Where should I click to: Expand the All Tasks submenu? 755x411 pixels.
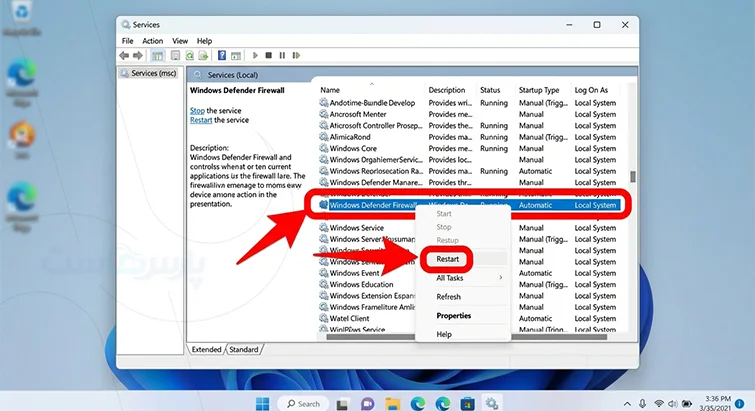(463, 278)
